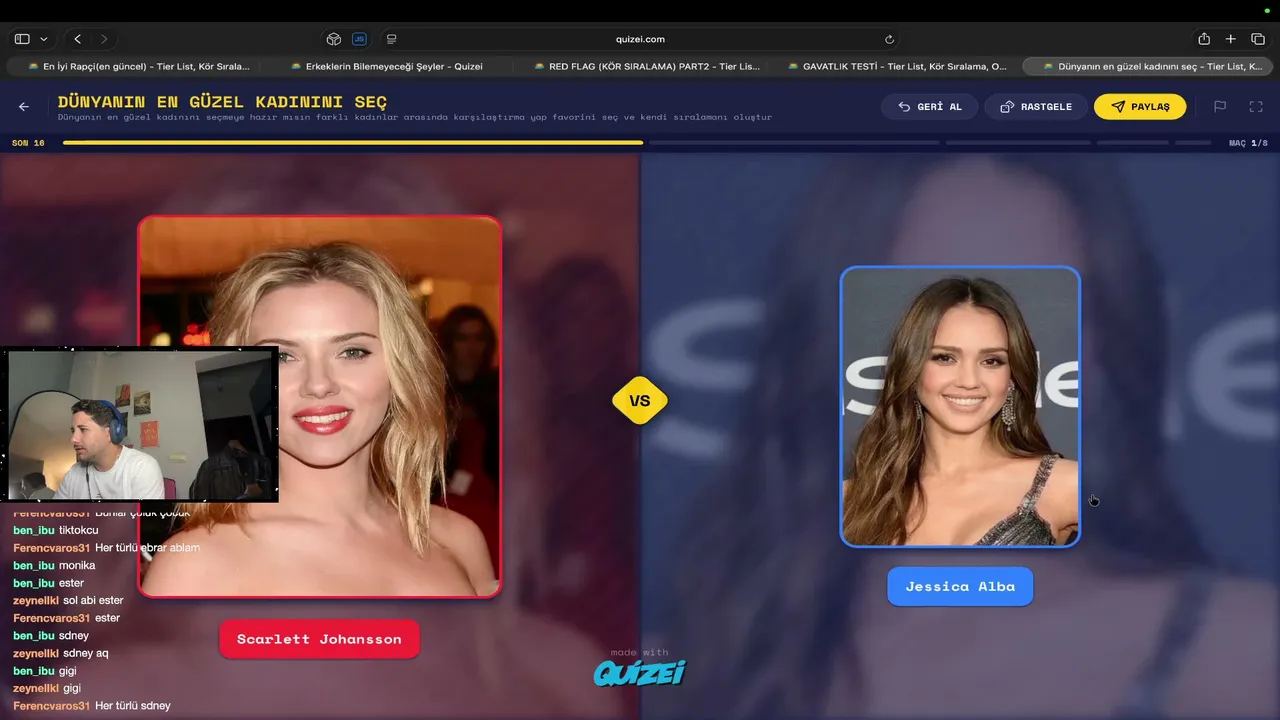Click the chat message "Her türlü sdney"
This screenshot has height=720, width=1280.
coord(133,706)
